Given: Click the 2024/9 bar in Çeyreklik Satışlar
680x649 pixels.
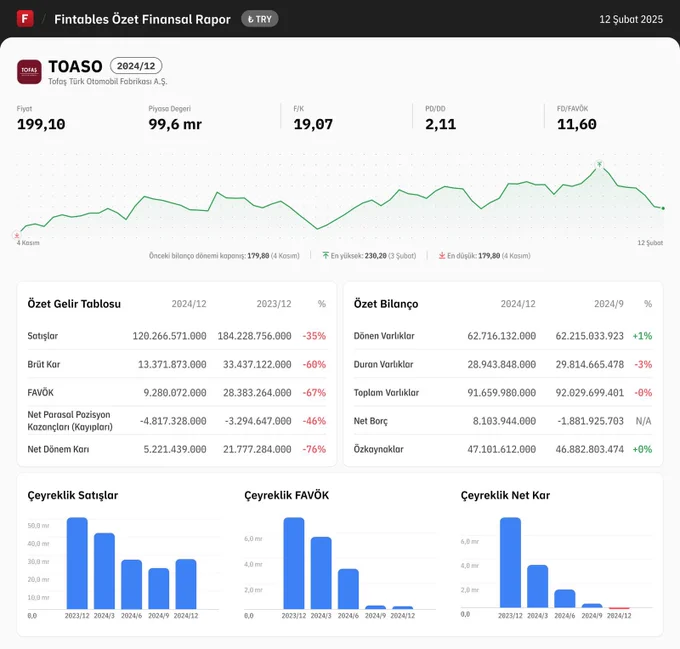Looking at the screenshot, I should click(159, 589).
